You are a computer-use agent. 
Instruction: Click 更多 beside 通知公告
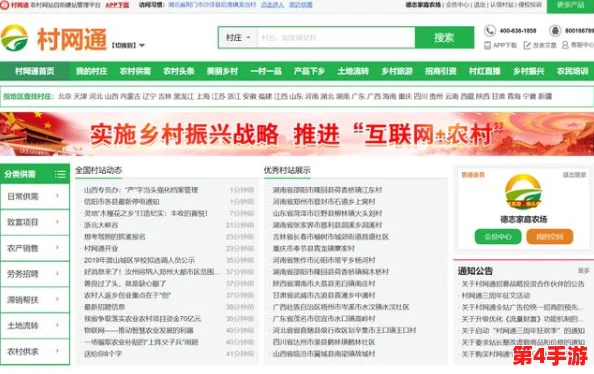click(583, 271)
